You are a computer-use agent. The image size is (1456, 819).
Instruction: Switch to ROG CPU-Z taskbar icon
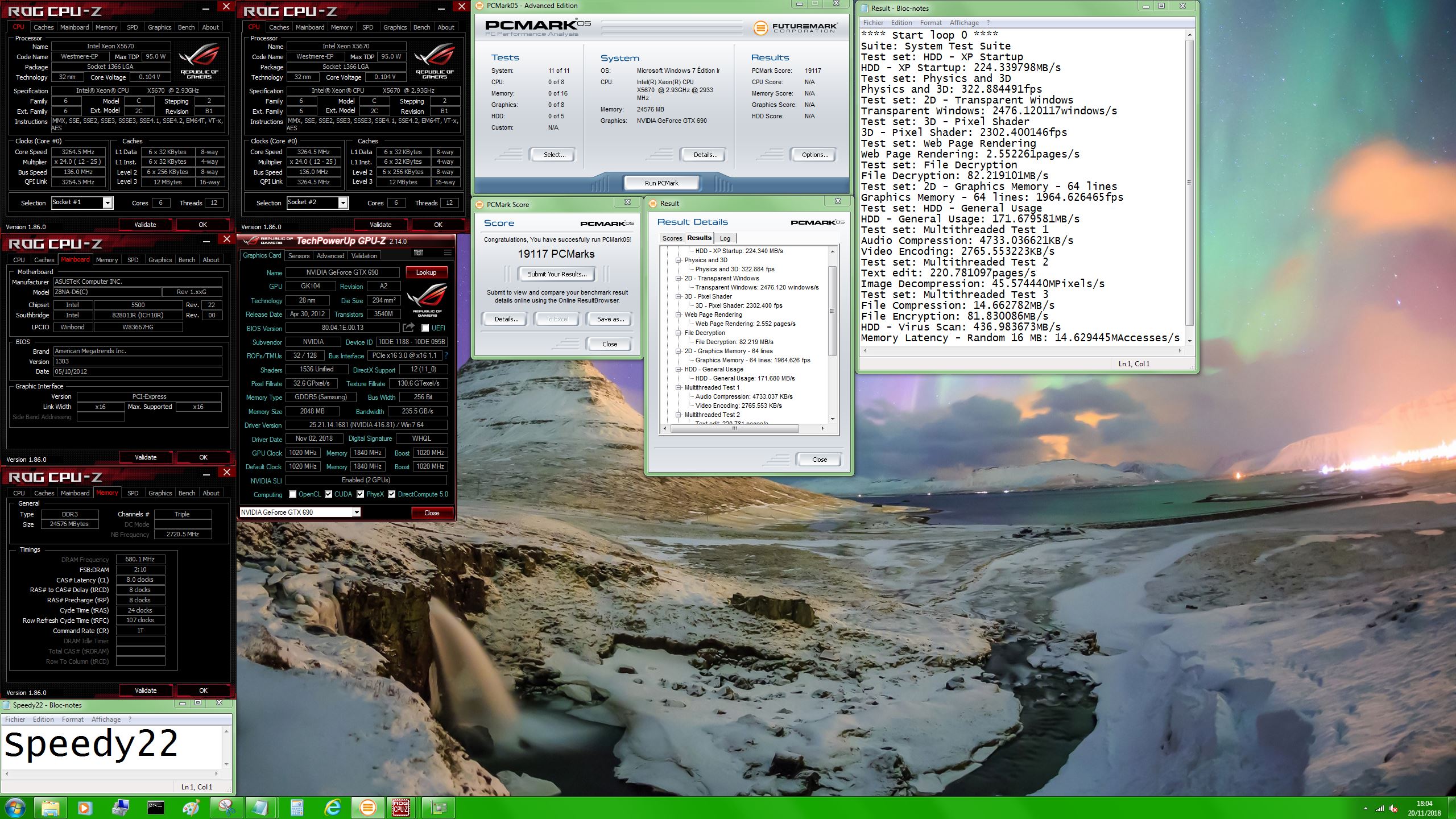[402, 808]
